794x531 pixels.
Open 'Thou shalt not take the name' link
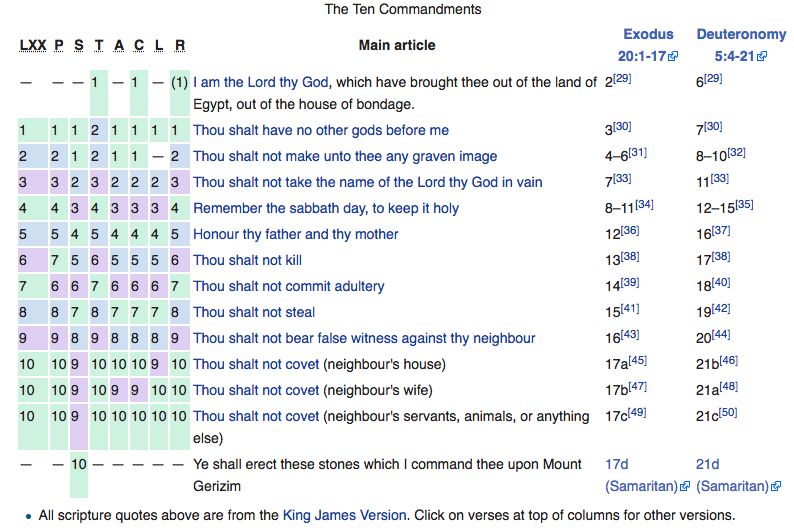coord(367,182)
